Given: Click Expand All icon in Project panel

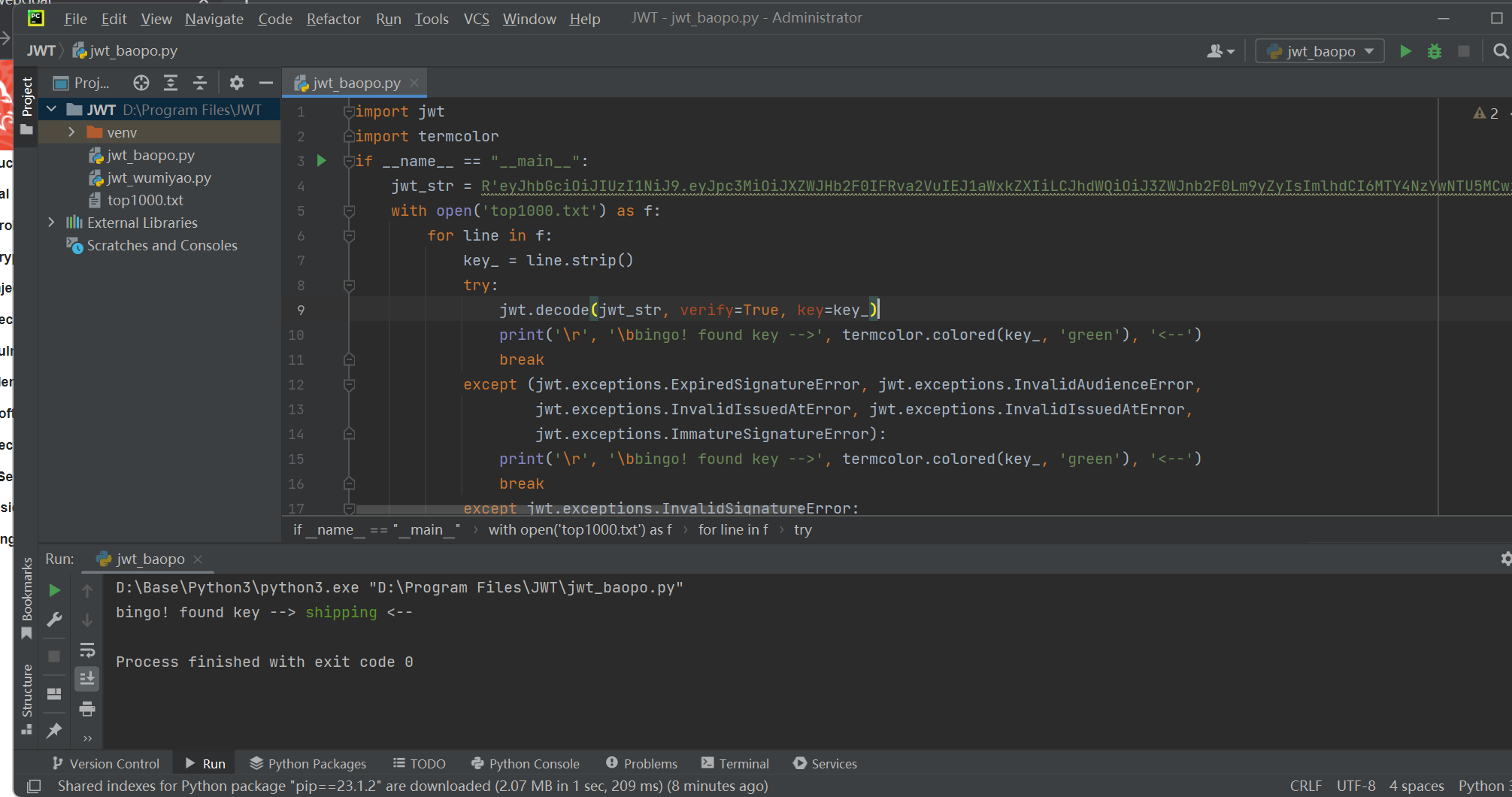Looking at the screenshot, I should coord(171,83).
